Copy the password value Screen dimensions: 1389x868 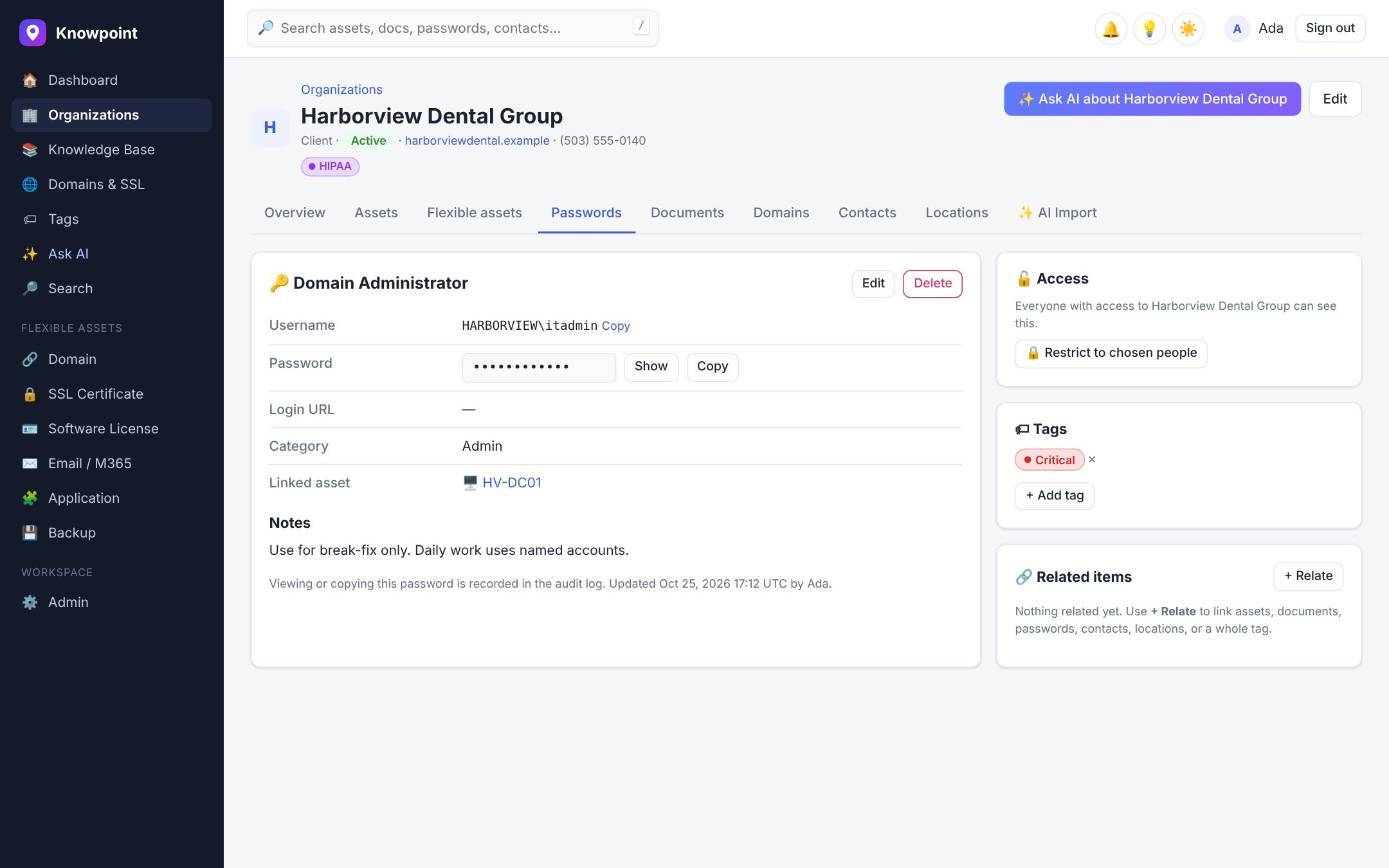(x=713, y=366)
